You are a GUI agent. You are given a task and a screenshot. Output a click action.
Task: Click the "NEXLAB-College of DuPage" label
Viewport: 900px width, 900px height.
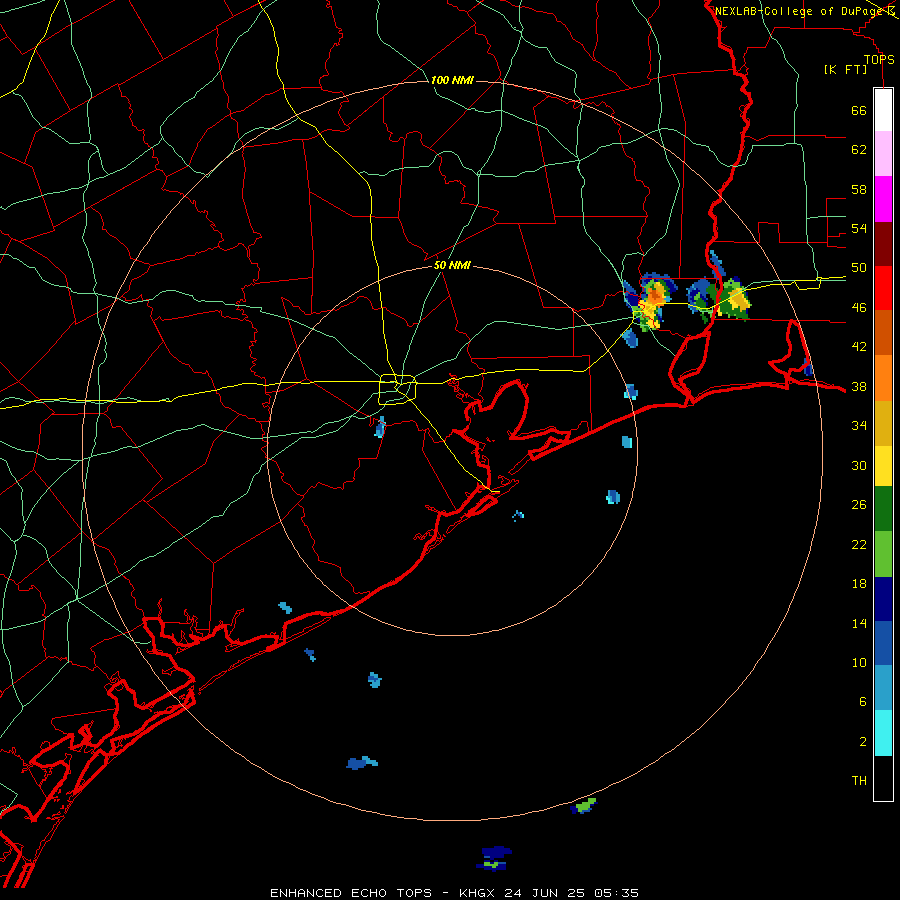[x=799, y=11]
